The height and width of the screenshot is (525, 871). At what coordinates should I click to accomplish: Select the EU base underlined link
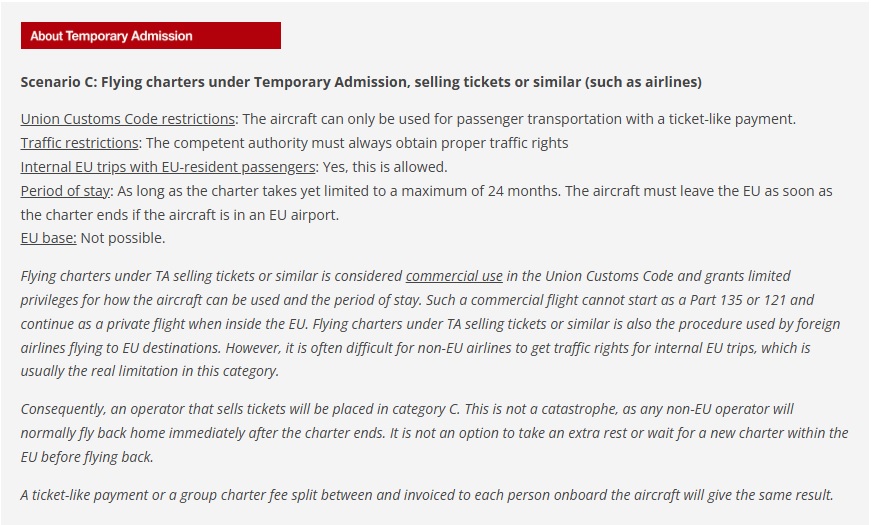click(x=48, y=238)
